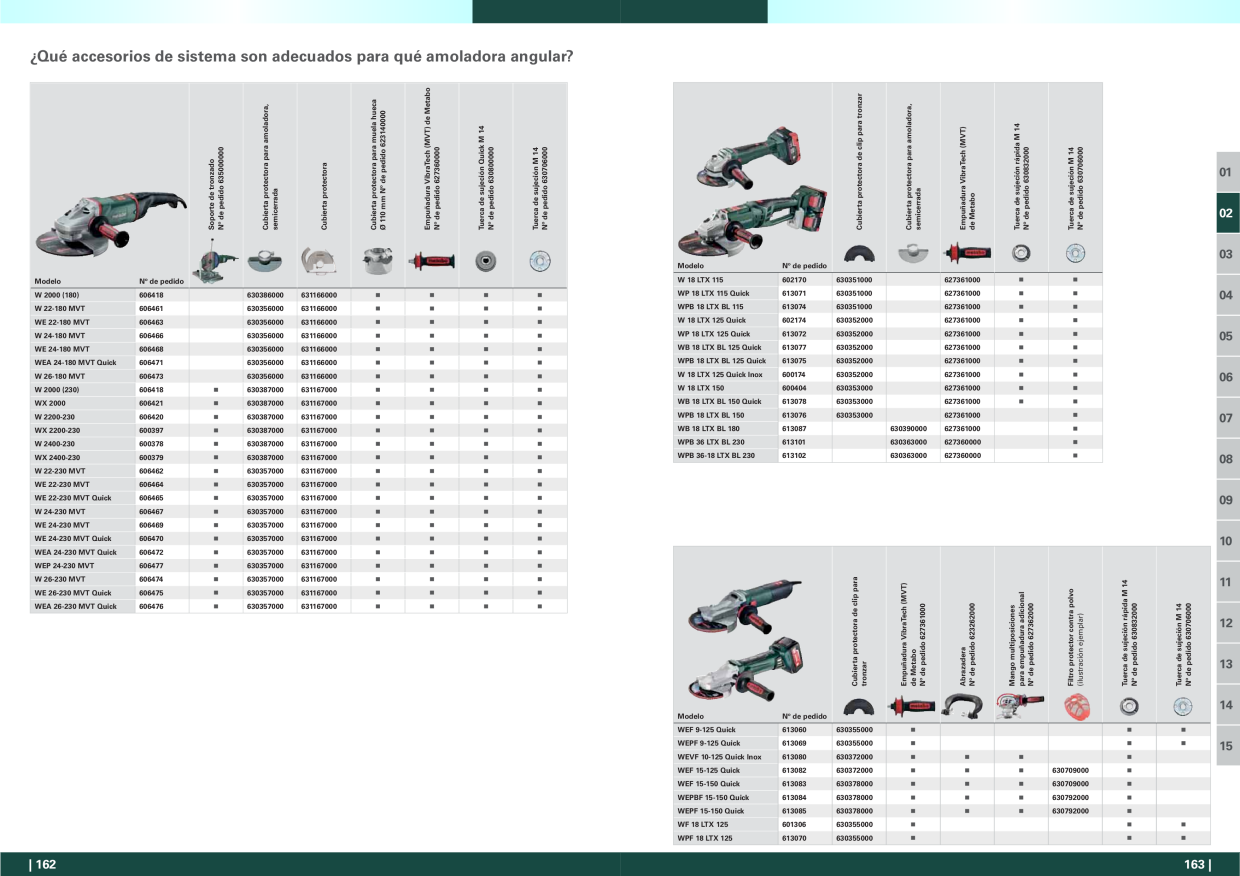Click page number 163 in the footer
The image size is (1240, 876).
(x=1196, y=865)
